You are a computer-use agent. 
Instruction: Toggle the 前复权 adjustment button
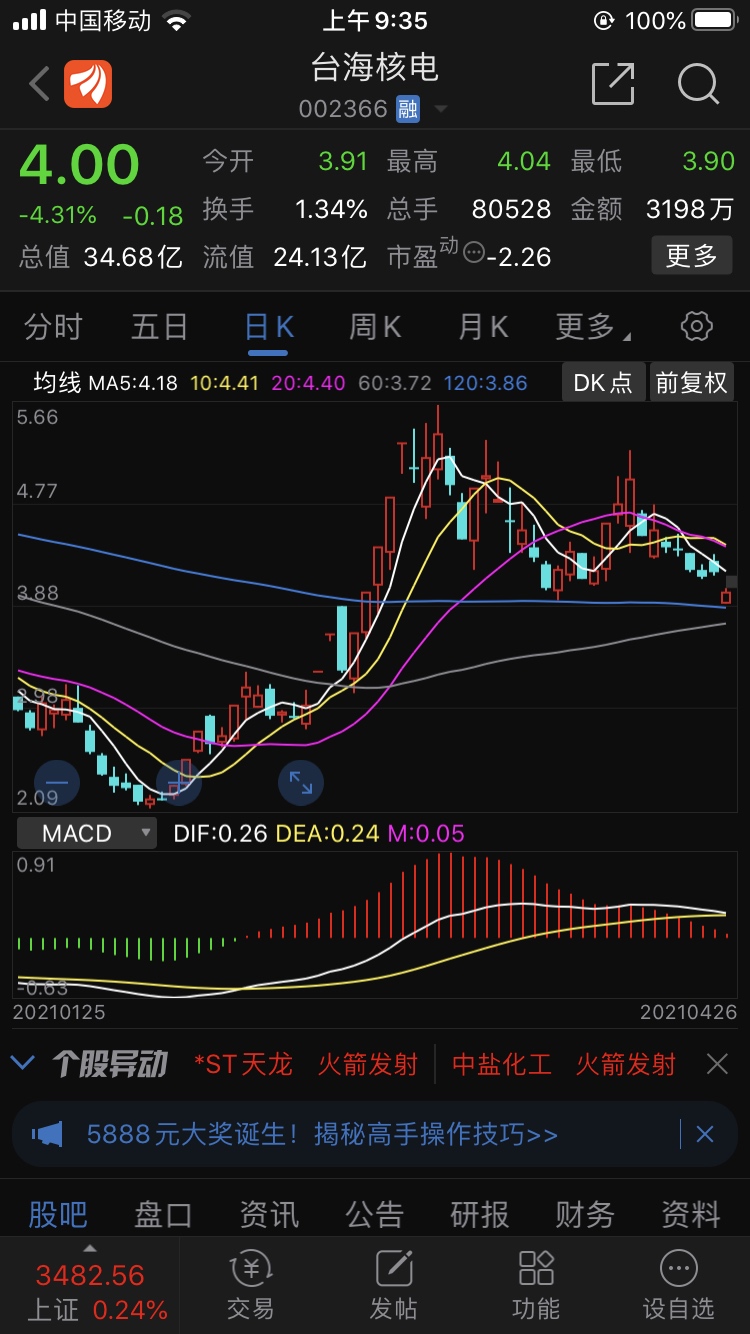(691, 383)
